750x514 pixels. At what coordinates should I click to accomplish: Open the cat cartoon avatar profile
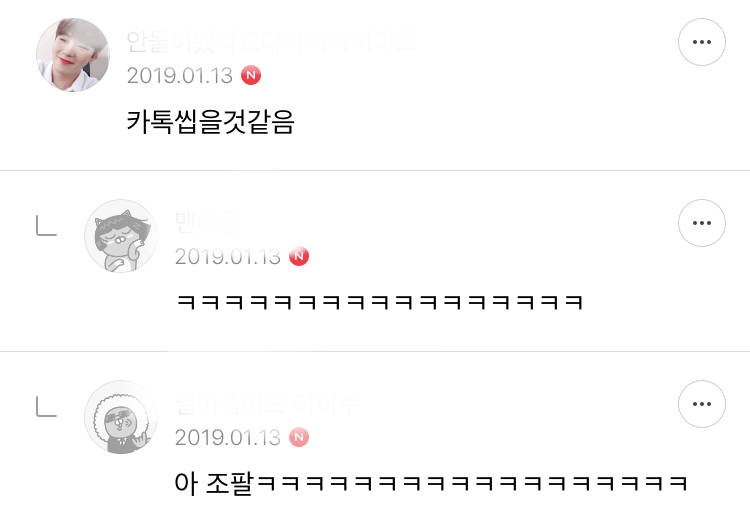click(121, 236)
